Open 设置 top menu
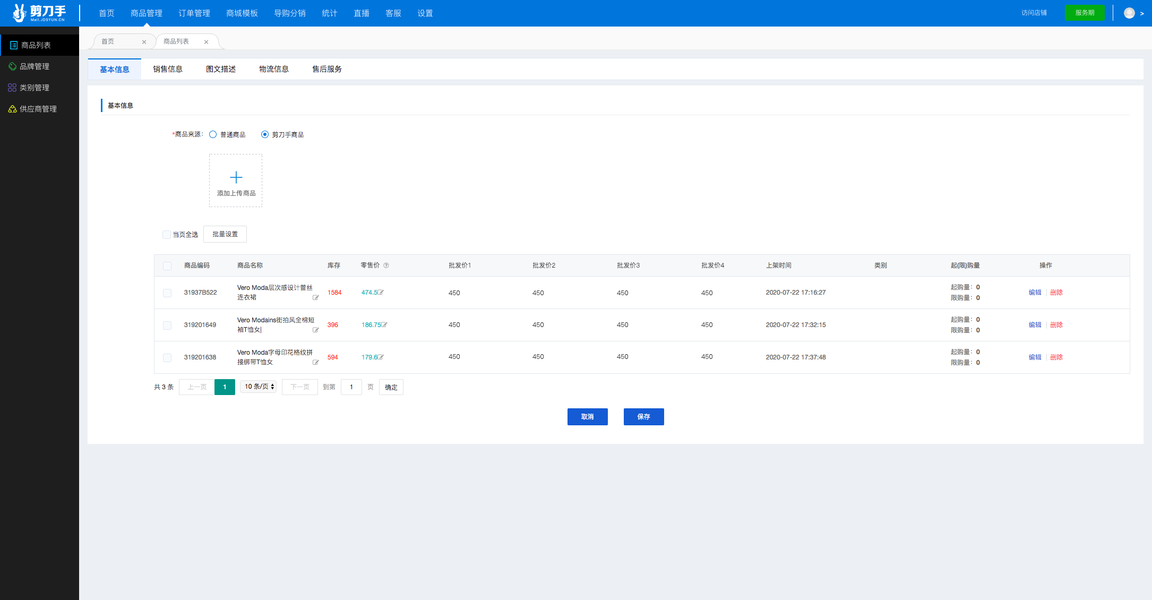The height and width of the screenshot is (600, 1152). pyautogui.click(x=425, y=13)
